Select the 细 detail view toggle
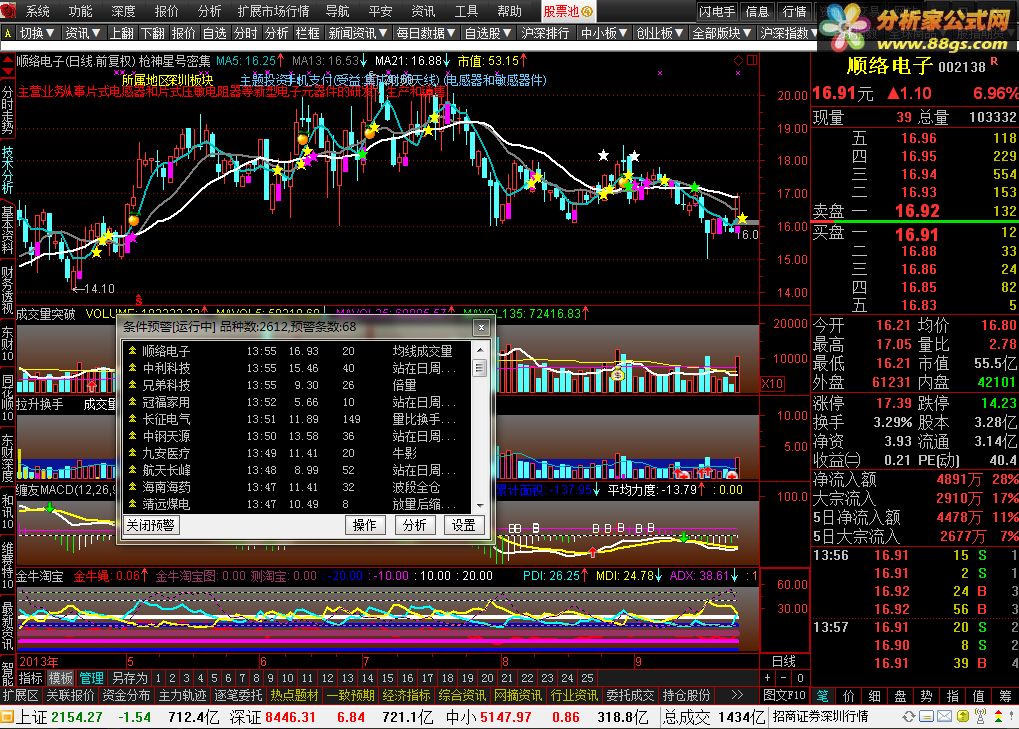 (x=874, y=696)
